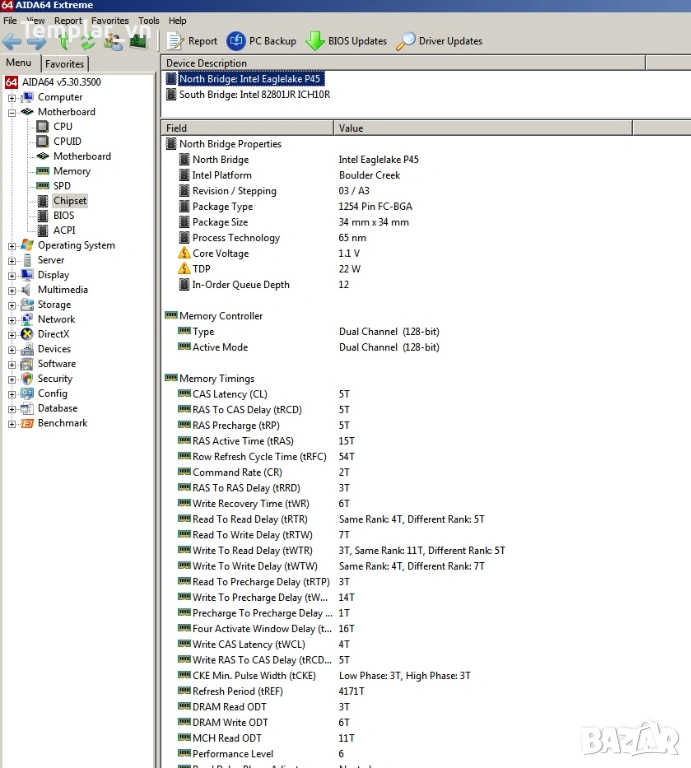Open the Tools menu

coord(149,20)
